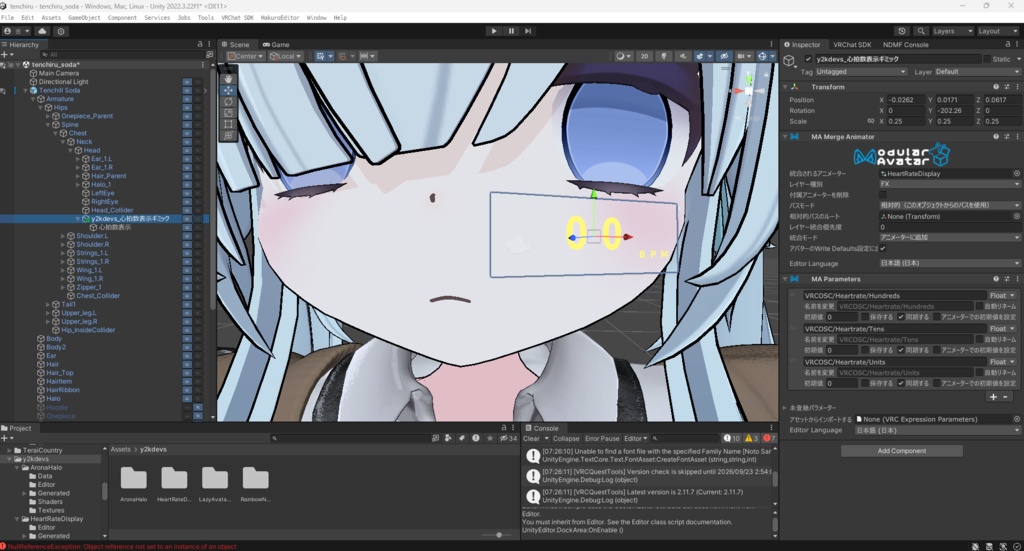Select the Move tool in the Scene
Image resolution: width=1024 pixels, height=551 pixels.
point(228,90)
